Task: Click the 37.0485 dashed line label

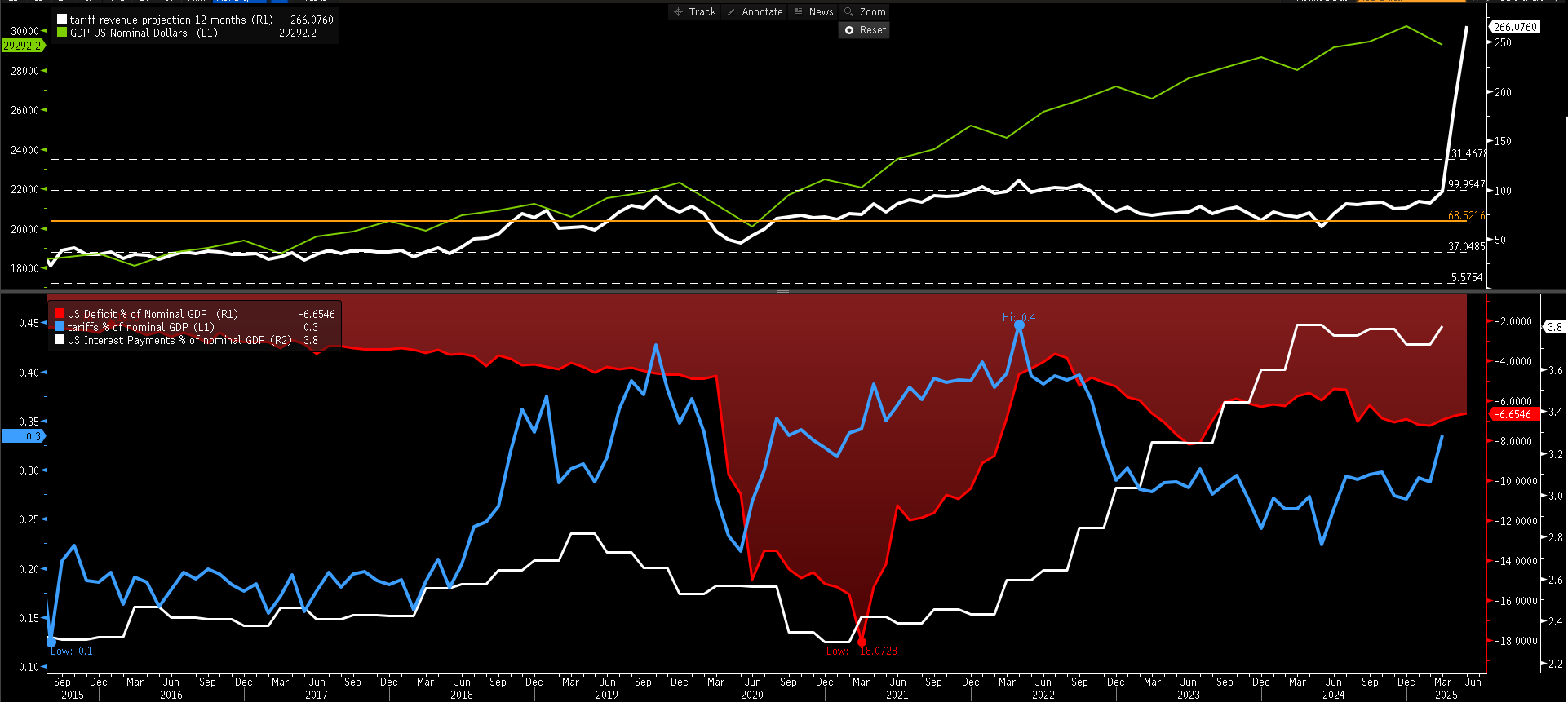Action: pos(1467,247)
